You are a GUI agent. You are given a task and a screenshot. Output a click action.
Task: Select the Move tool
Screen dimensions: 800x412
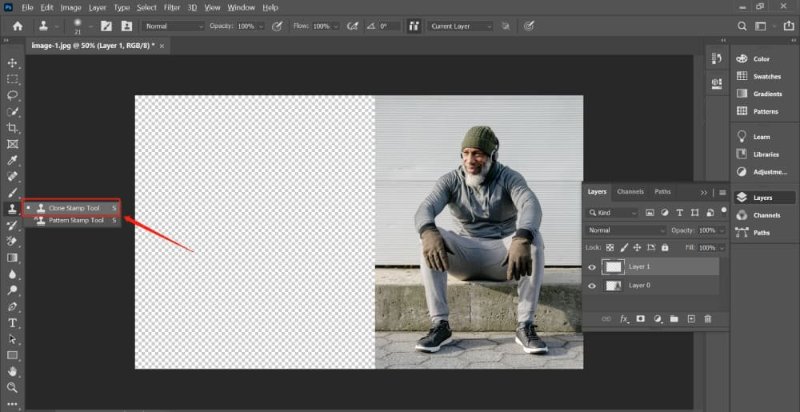[13, 62]
